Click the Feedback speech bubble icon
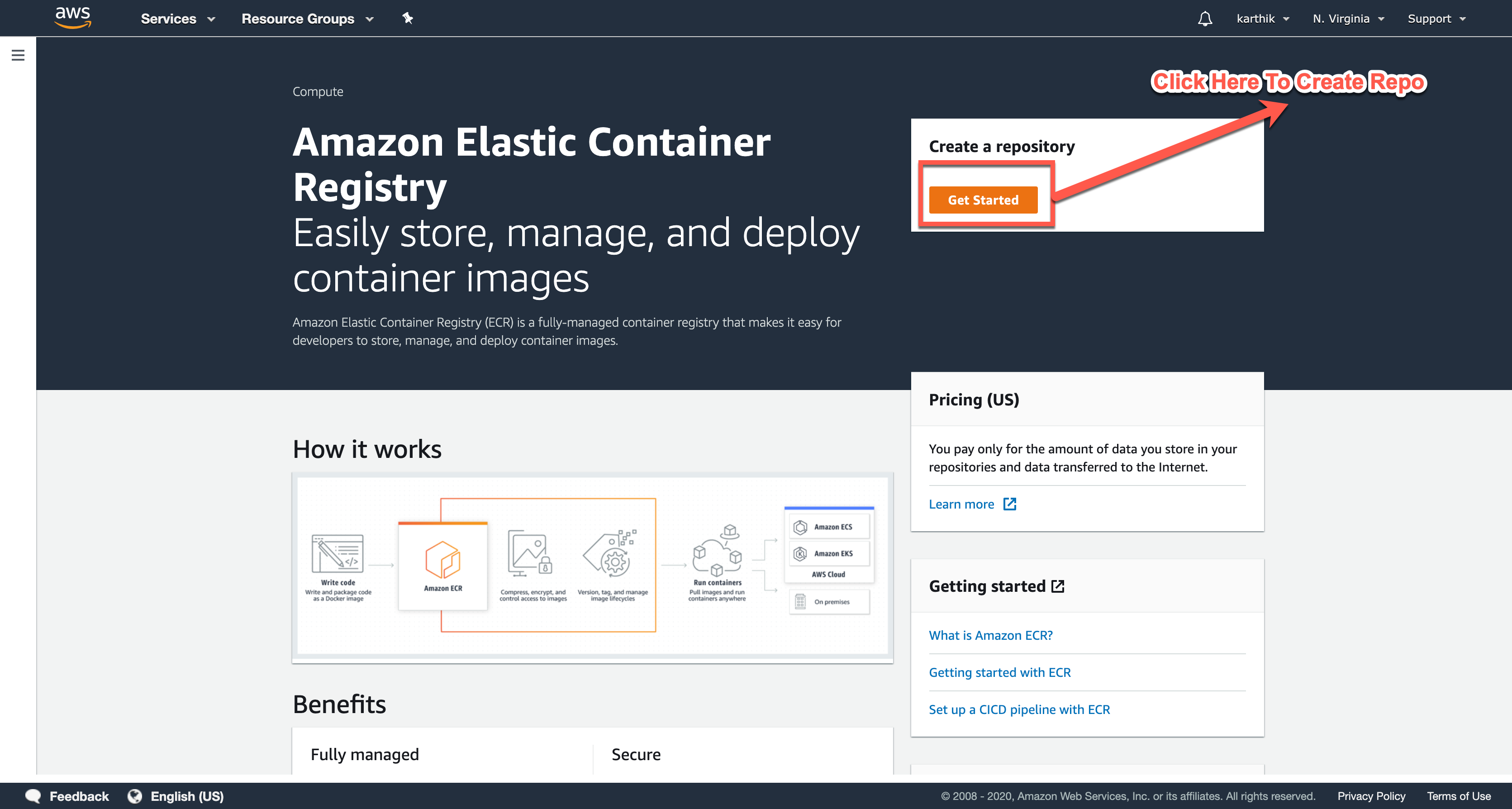Screen dimensions: 1512x809 coord(33,796)
